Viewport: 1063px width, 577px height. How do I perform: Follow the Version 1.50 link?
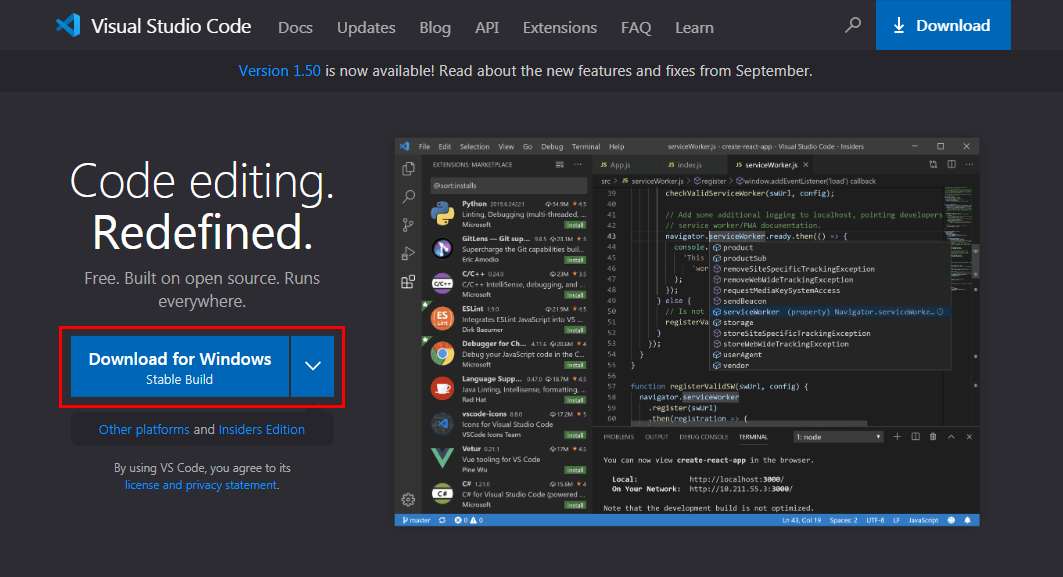click(x=279, y=71)
